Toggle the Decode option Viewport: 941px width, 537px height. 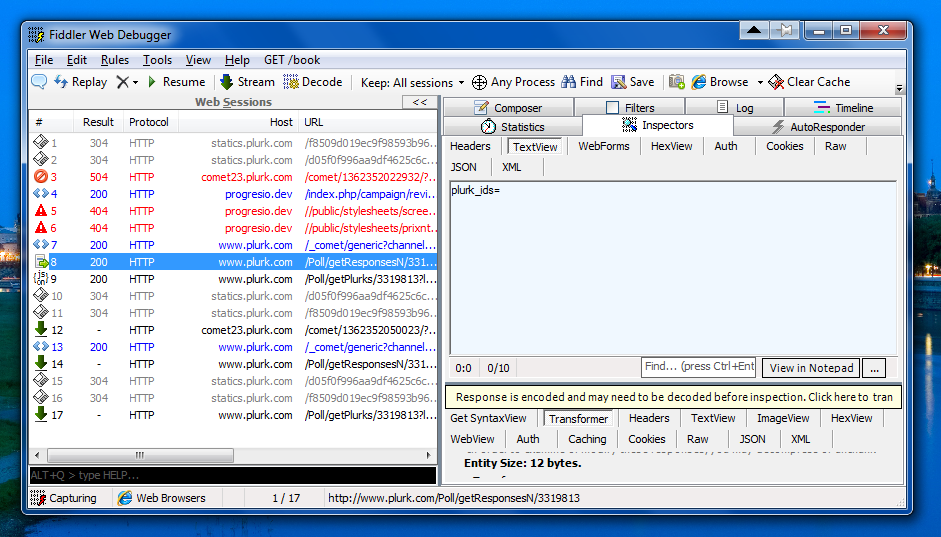[312, 82]
